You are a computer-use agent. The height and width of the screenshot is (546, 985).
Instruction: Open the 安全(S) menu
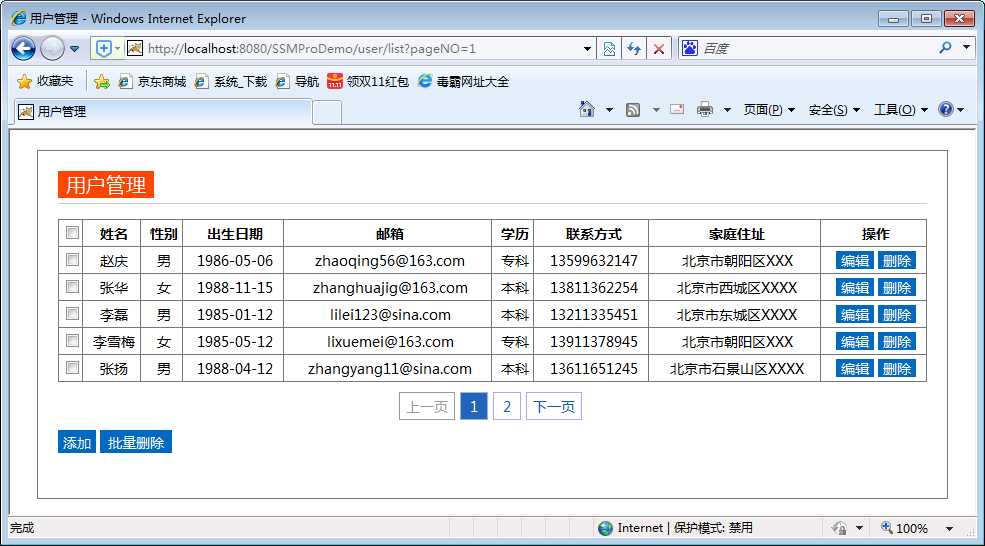tap(834, 110)
